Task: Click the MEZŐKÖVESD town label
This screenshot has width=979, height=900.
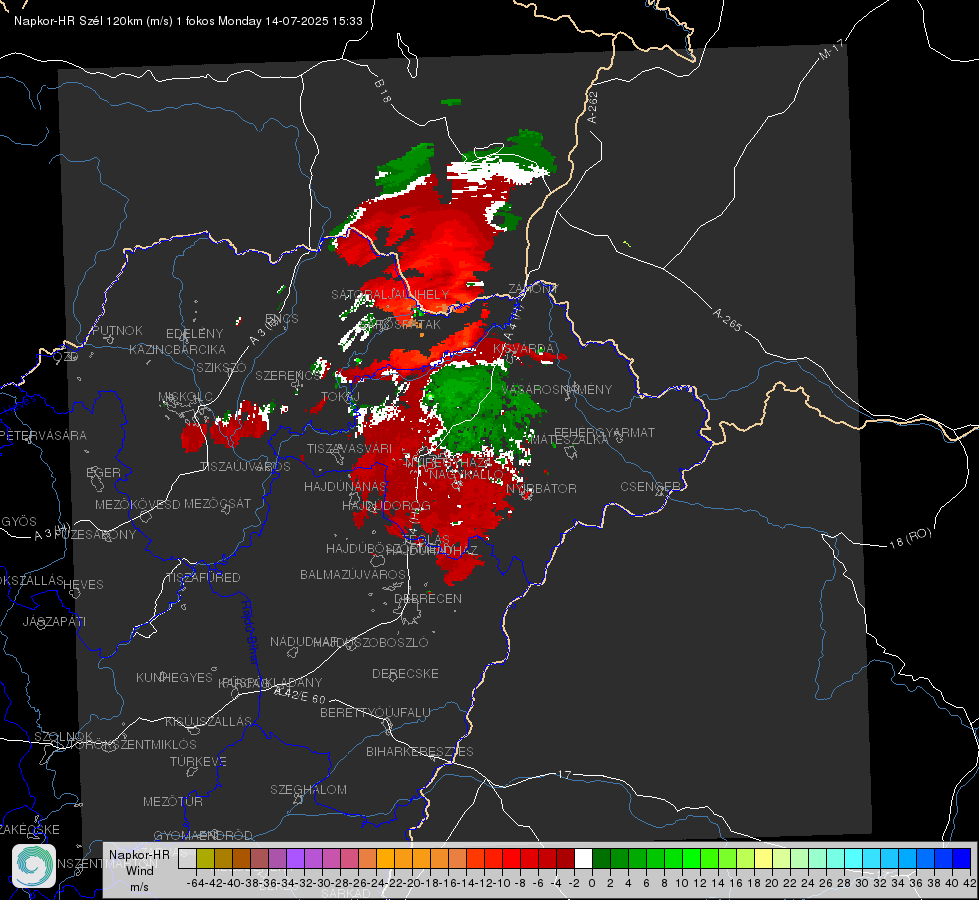Action: (137, 504)
